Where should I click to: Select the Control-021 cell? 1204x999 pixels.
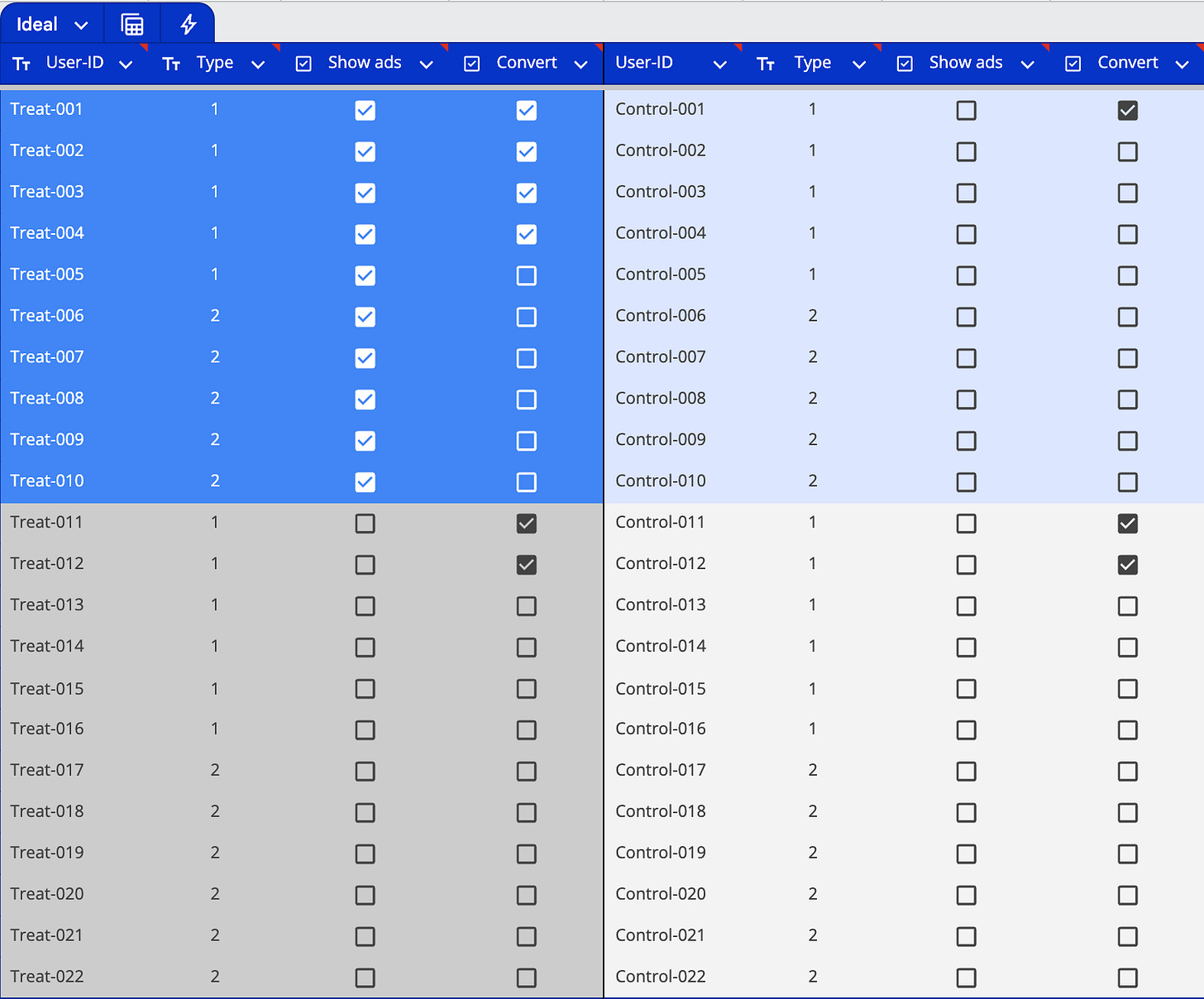point(661,935)
